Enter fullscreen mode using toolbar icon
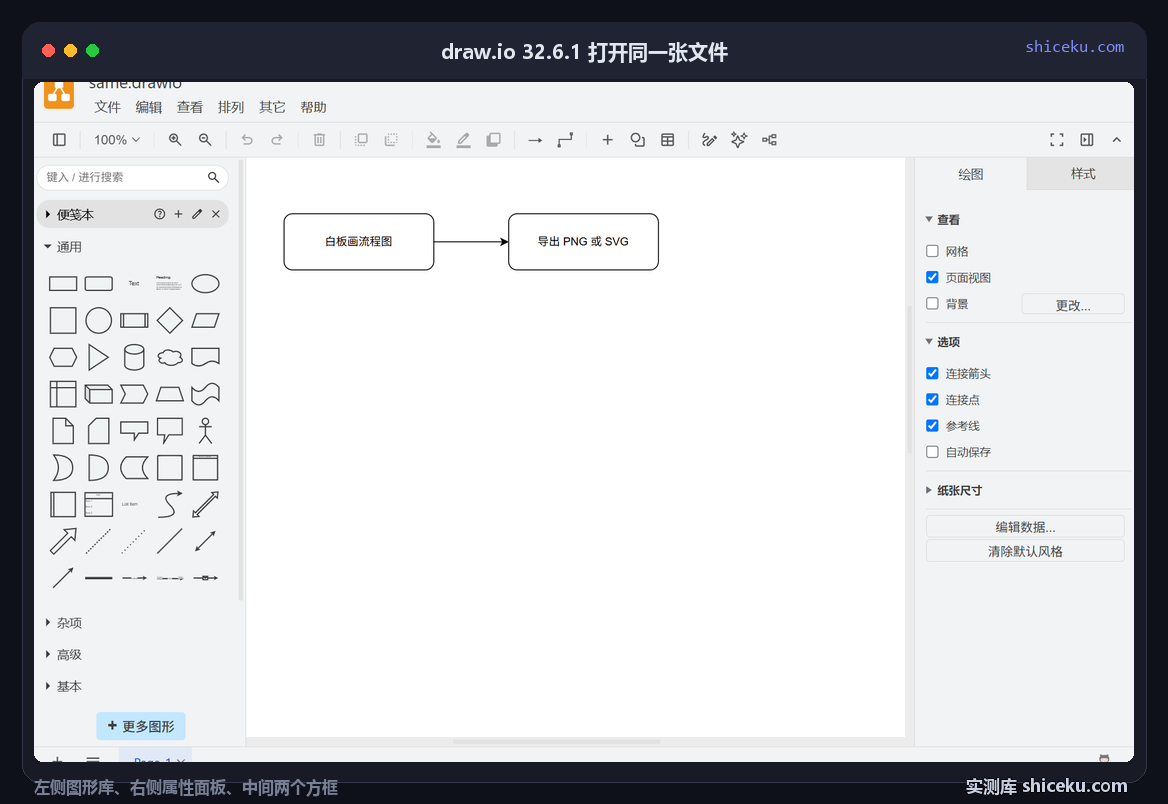 tap(1056, 140)
